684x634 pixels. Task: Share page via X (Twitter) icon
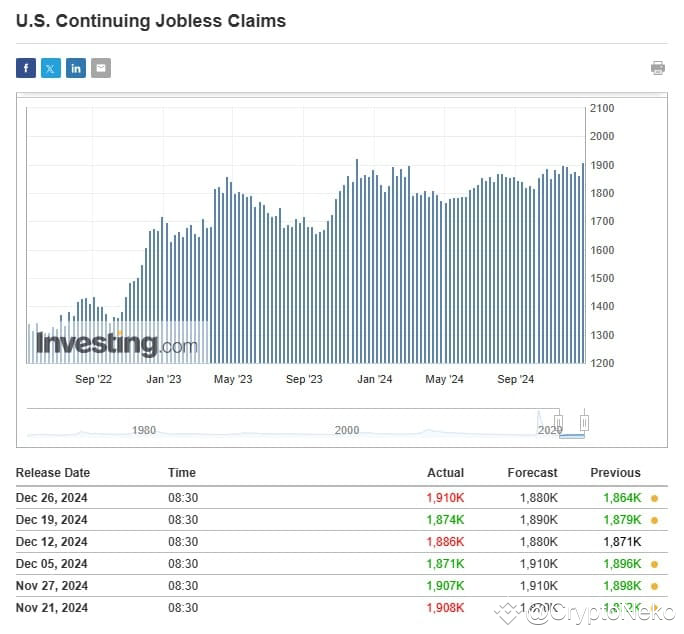pyautogui.click(x=51, y=68)
